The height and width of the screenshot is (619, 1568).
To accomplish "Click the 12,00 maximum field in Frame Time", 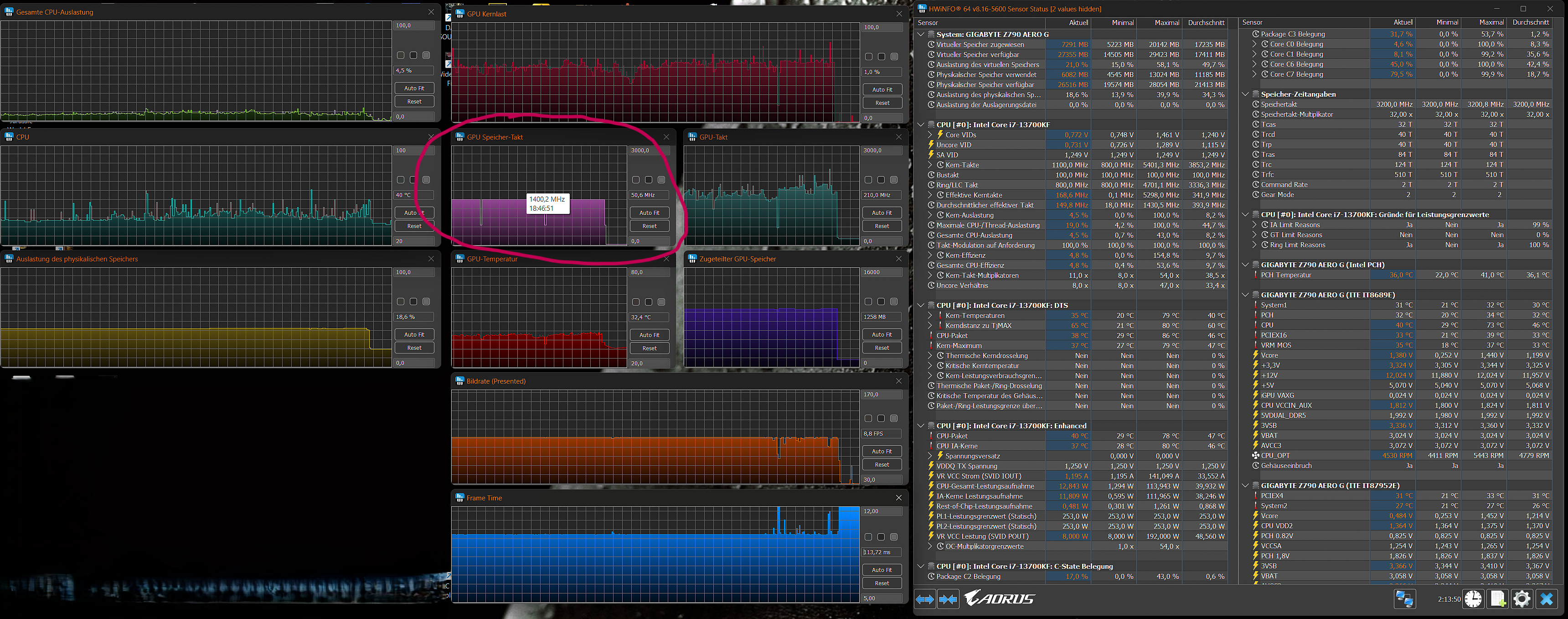I will pos(882,511).
